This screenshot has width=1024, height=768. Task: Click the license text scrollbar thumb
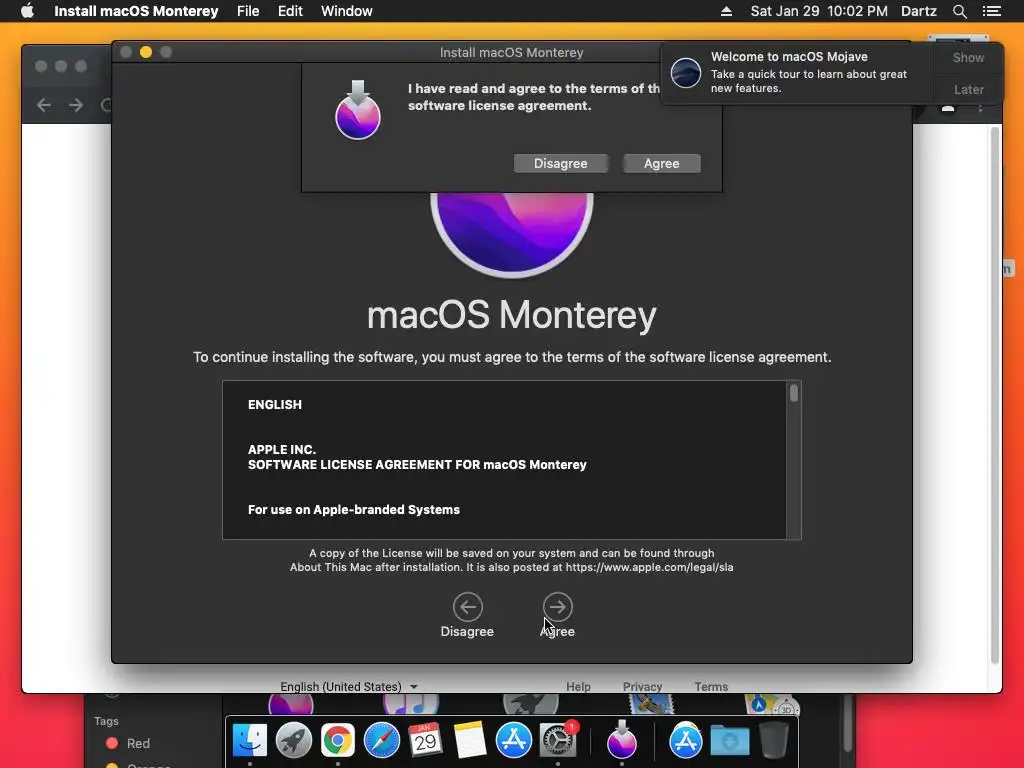(793, 393)
